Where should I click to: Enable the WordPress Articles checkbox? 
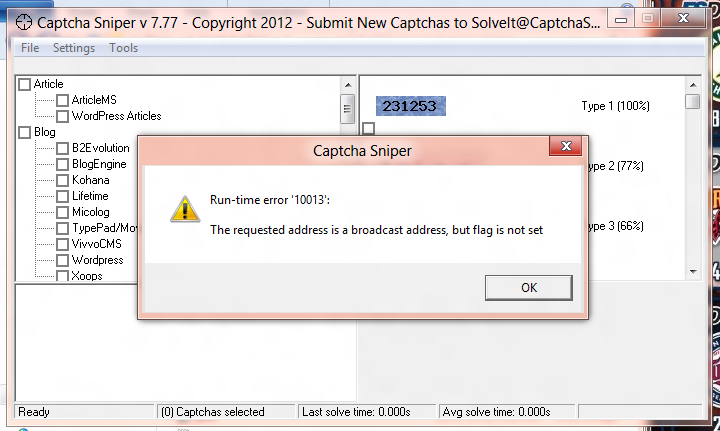click(62, 117)
